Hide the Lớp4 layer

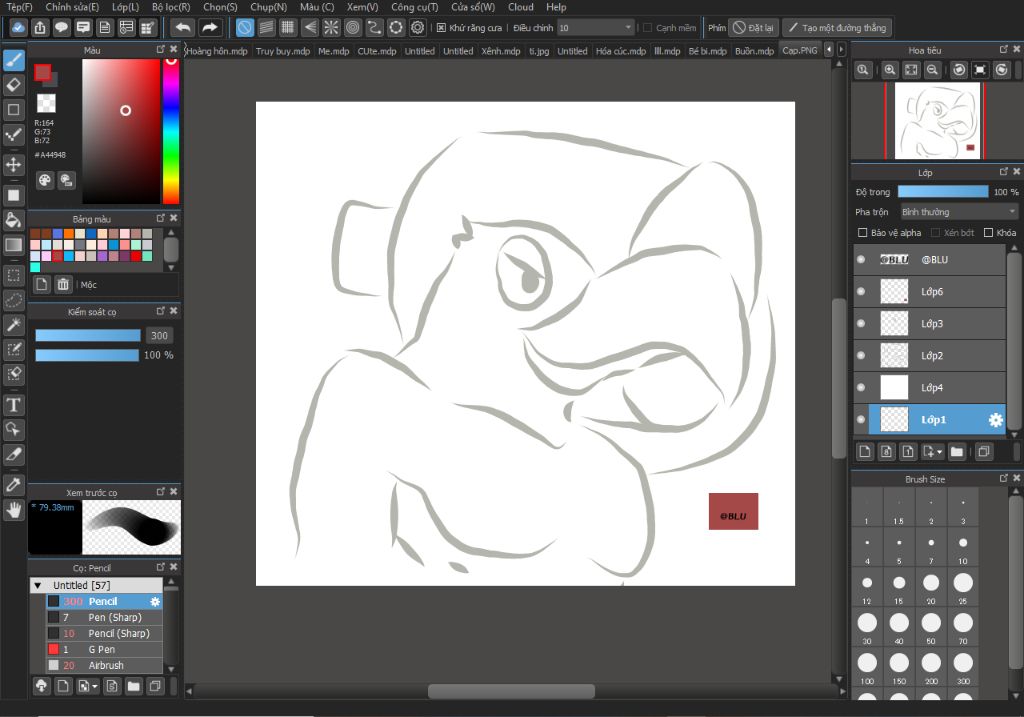861,387
